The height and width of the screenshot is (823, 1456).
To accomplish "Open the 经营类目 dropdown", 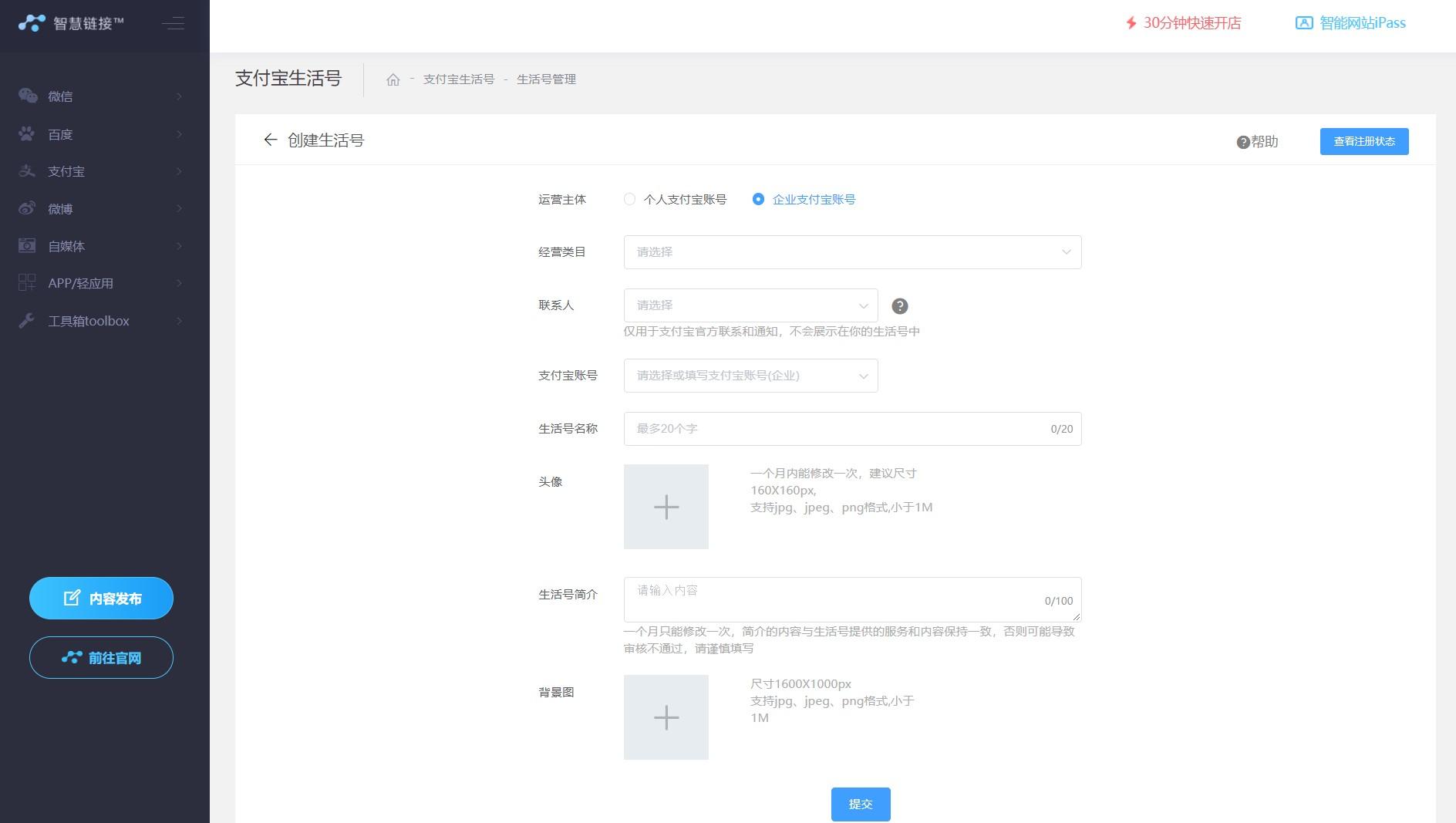I will (852, 251).
